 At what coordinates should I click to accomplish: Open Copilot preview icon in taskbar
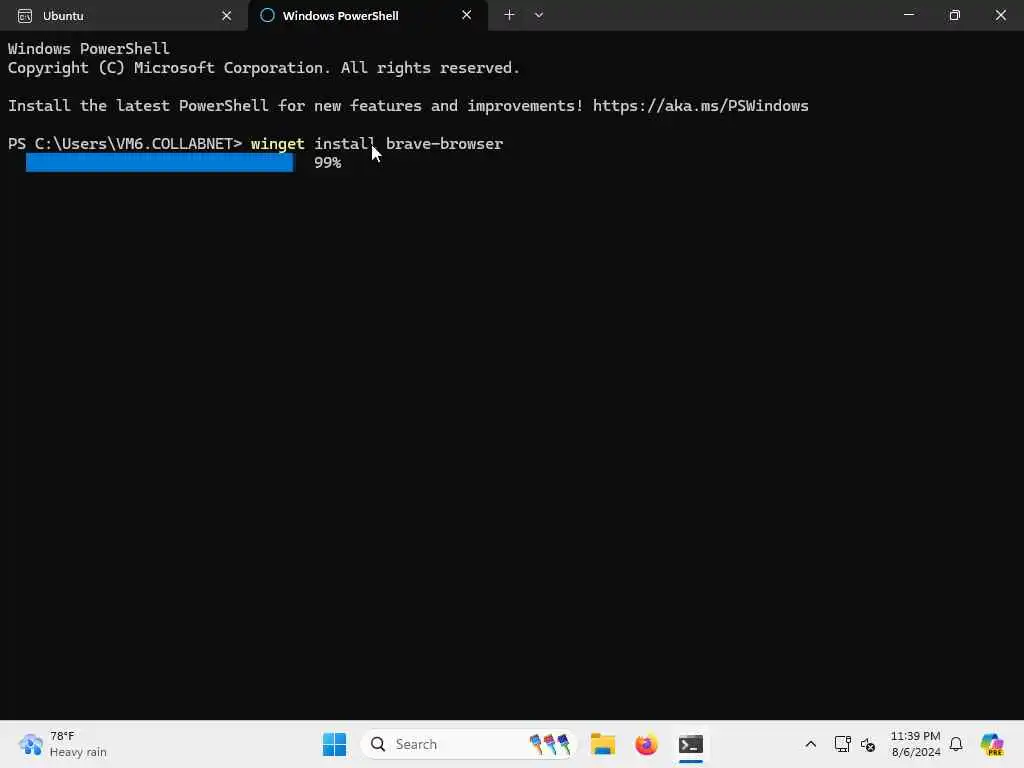[x=992, y=744]
